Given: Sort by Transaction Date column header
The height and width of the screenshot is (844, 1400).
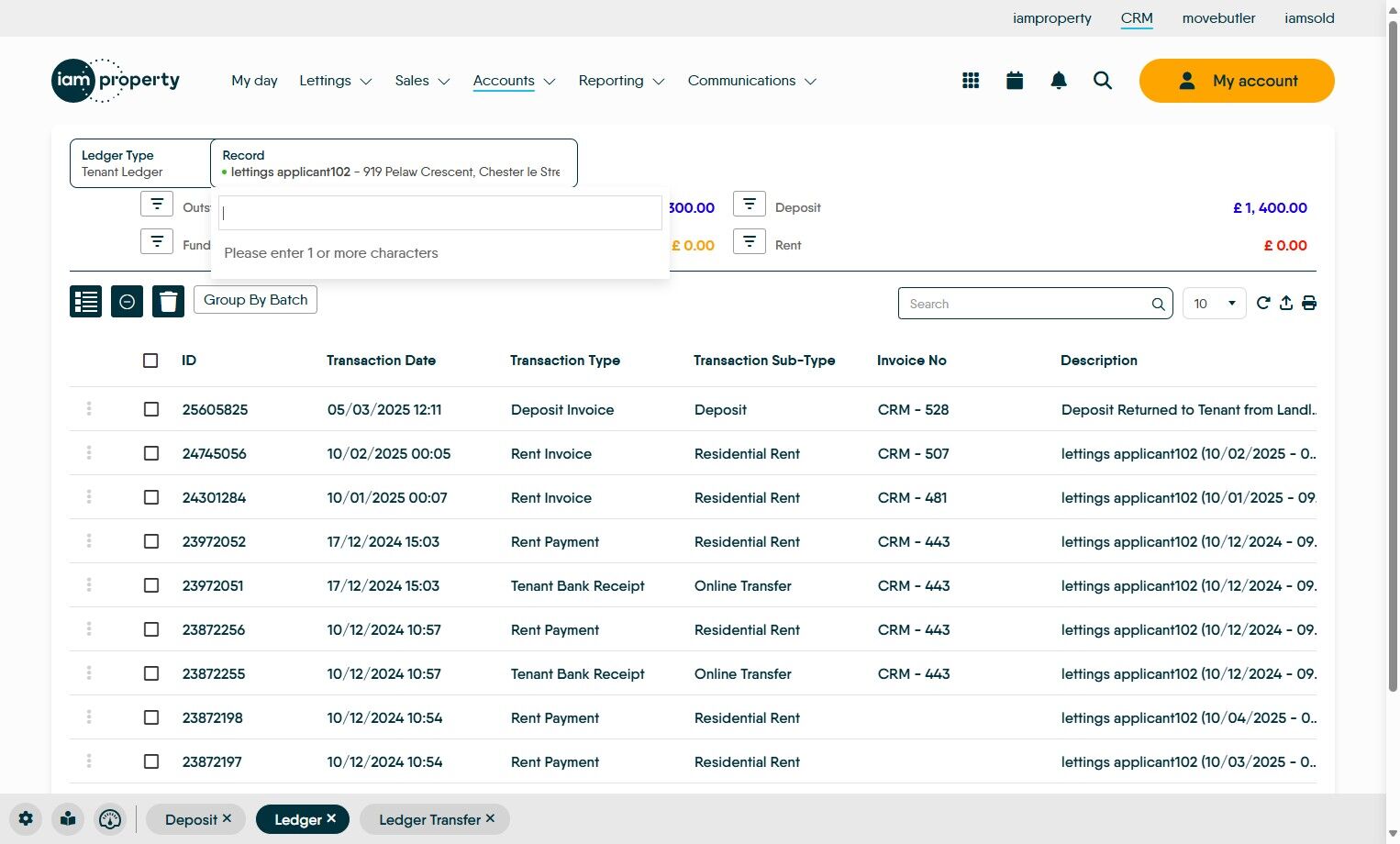Looking at the screenshot, I should 381,361.
